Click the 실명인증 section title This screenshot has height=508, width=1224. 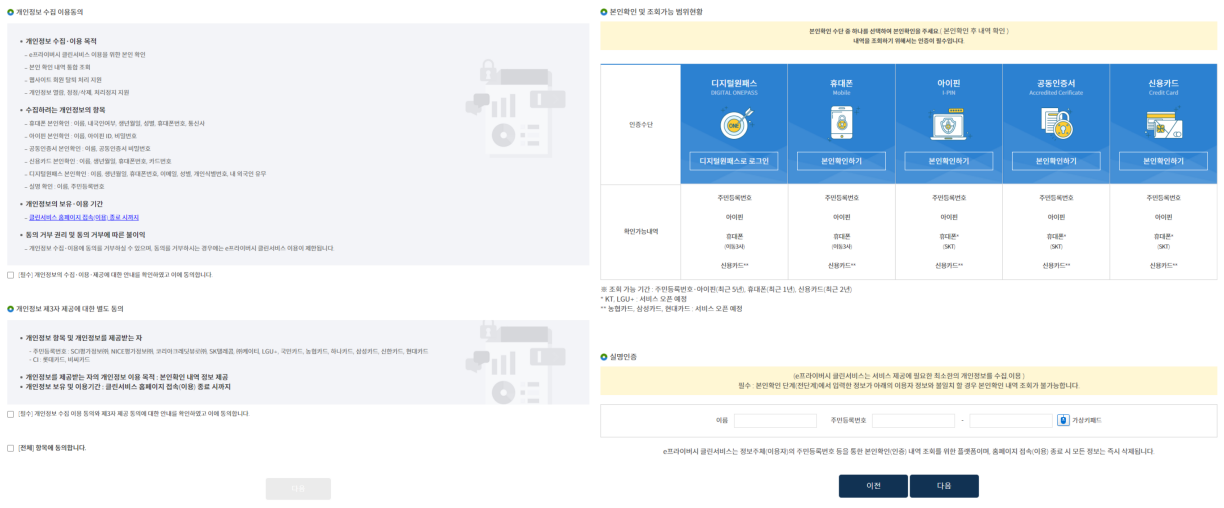coord(623,357)
